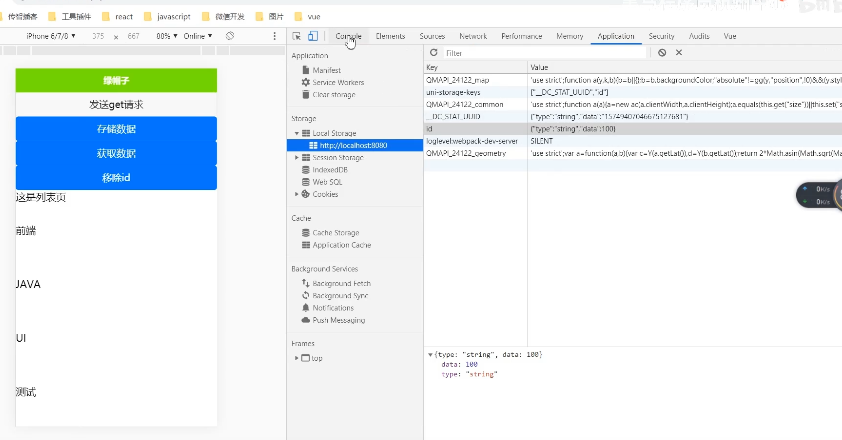Switch to the Vue tab

730,36
